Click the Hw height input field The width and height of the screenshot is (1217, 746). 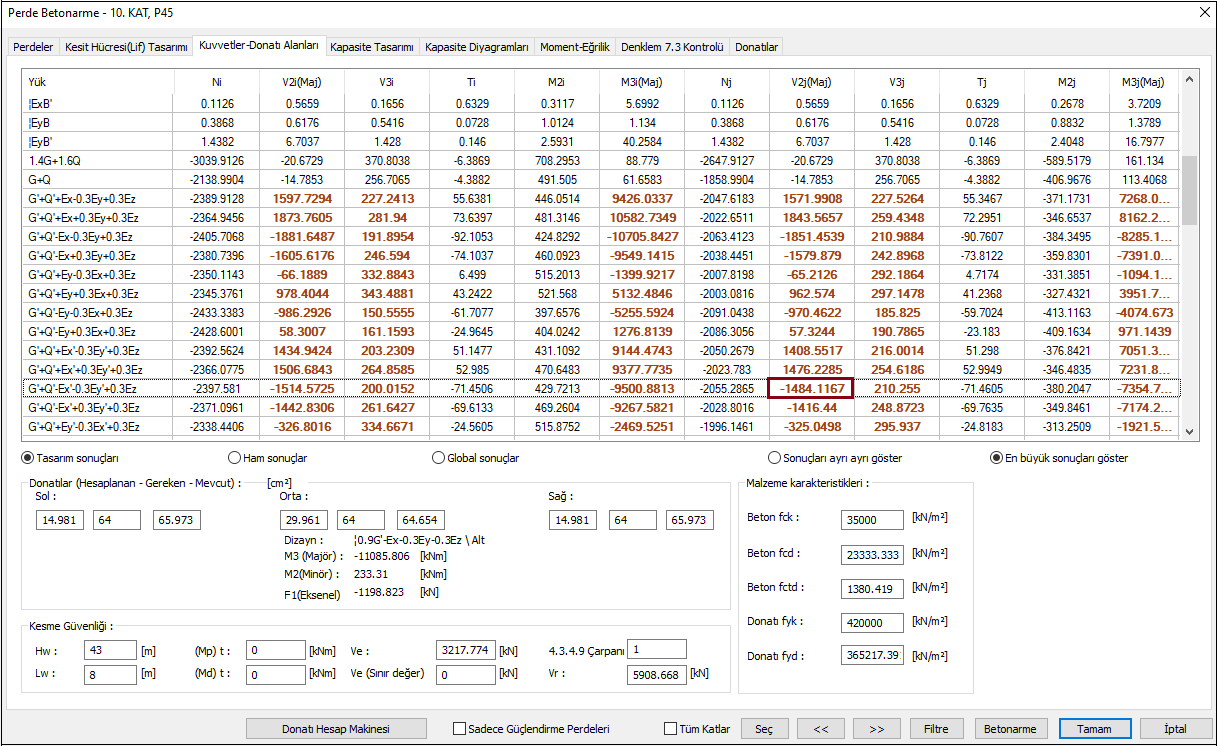click(109, 650)
